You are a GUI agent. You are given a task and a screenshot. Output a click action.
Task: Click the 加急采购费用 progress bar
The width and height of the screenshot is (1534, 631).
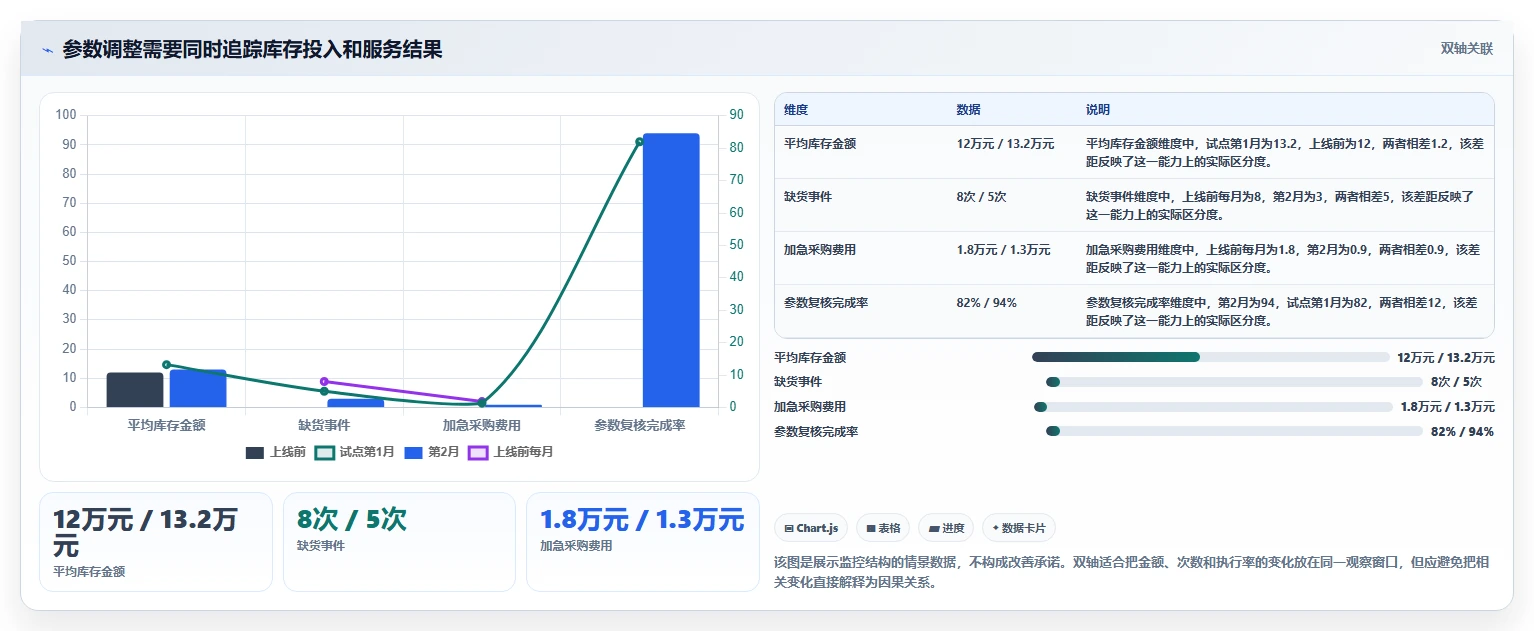coord(1213,407)
